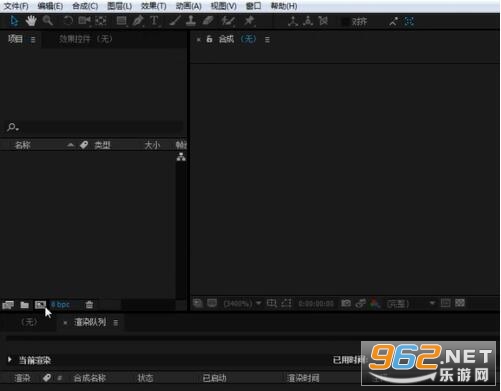Image resolution: width=501 pixels, height=391 pixels.
Task: Select the Zoom magnifier tool
Action: pos(48,21)
